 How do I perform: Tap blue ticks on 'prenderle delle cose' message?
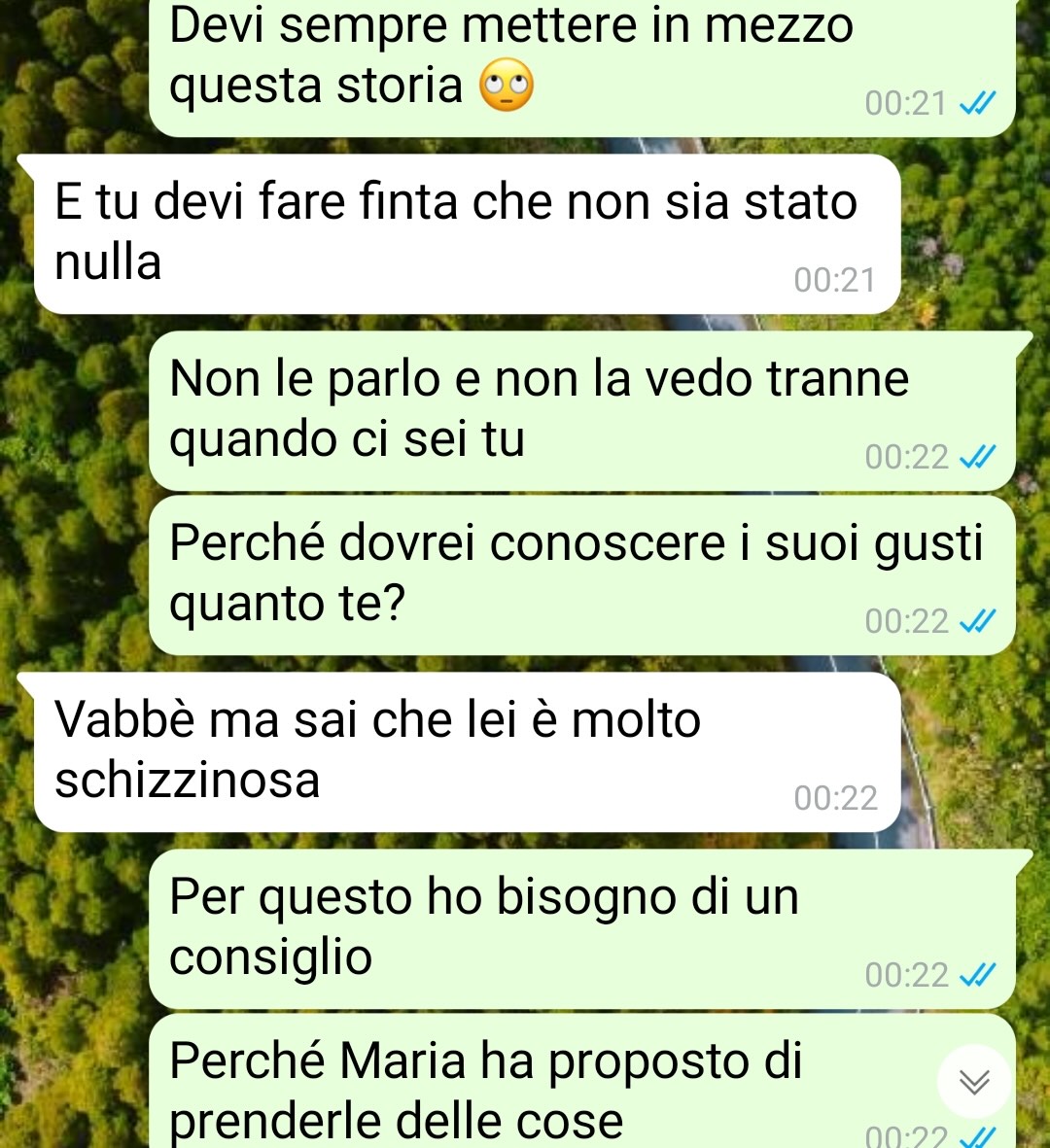pos(977,1136)
